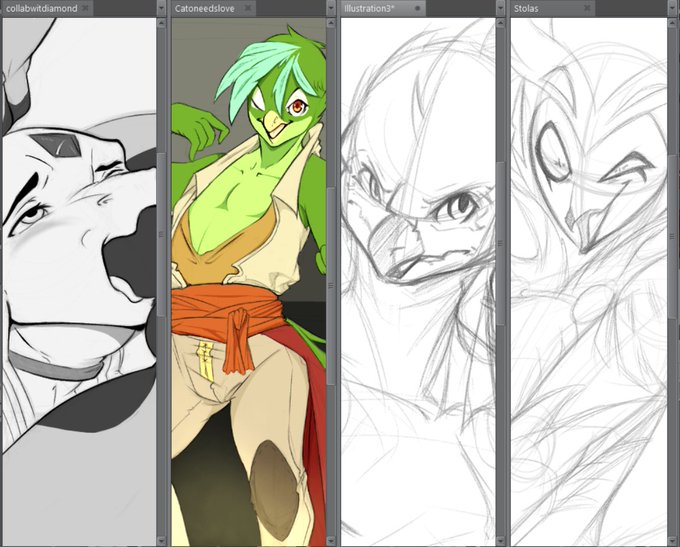This screenshot has height=547, width=680.
Task: Click the scroll-up arrow of the Illustration3* canvas
Action: pos(500,23)
